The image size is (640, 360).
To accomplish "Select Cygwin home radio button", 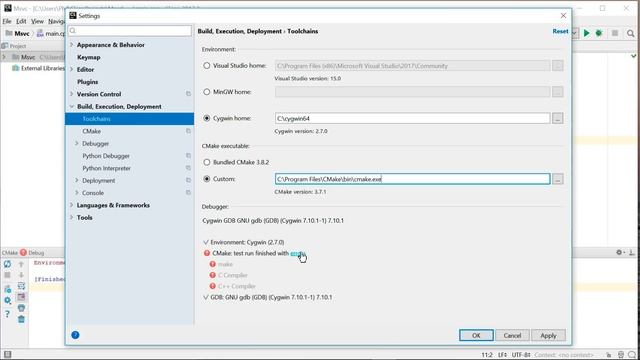I will point(207,118).
